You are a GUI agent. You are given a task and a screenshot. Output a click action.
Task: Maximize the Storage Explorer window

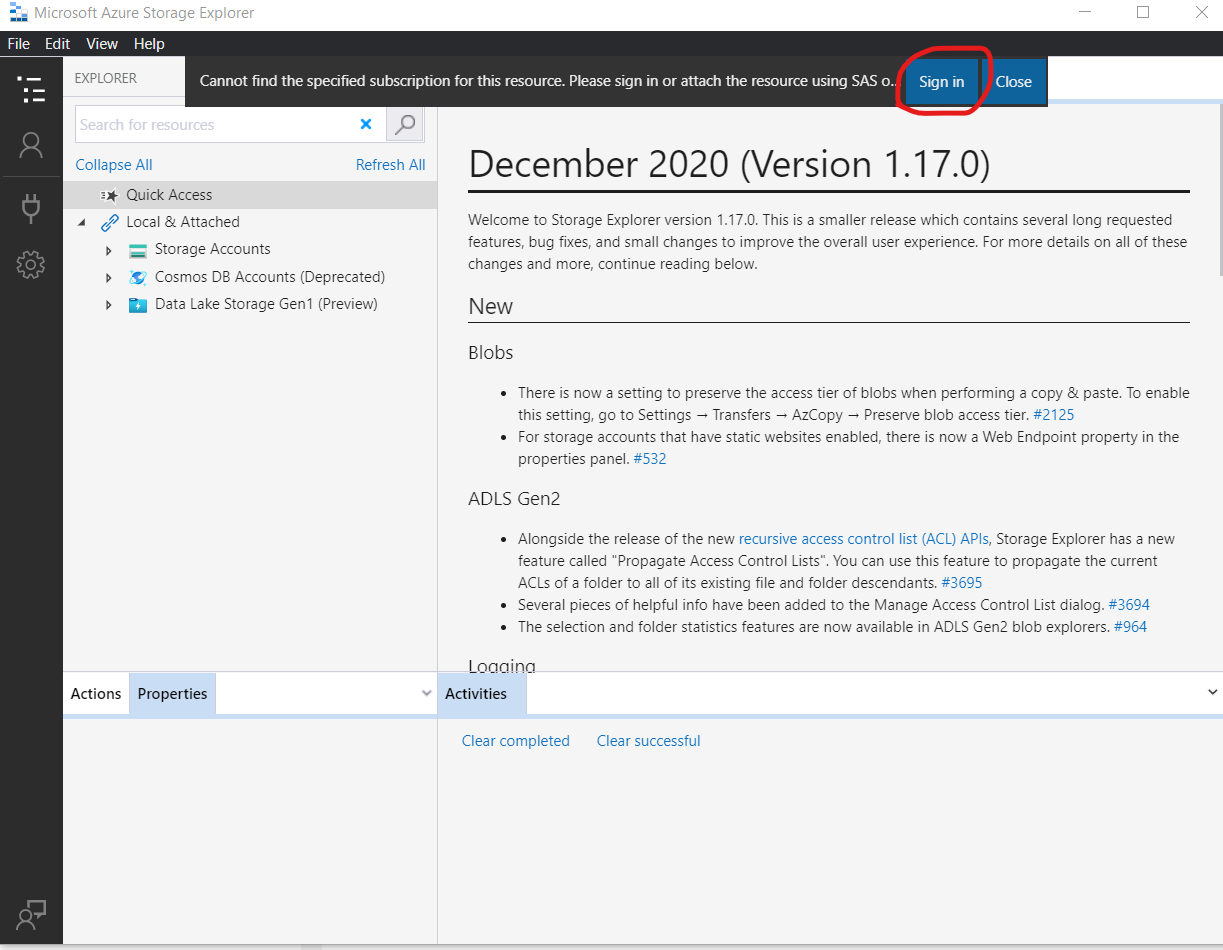[x=1143, y=12]
